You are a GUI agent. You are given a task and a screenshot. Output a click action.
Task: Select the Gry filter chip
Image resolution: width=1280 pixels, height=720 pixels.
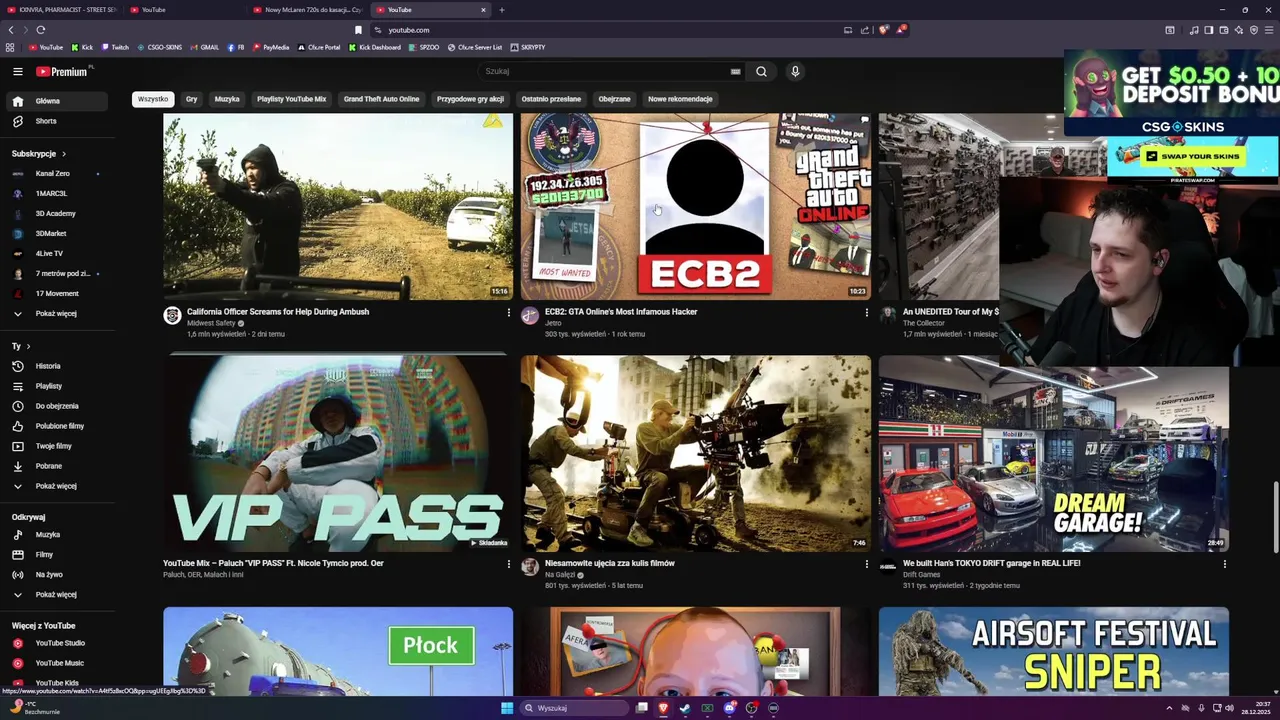(191, 99)
